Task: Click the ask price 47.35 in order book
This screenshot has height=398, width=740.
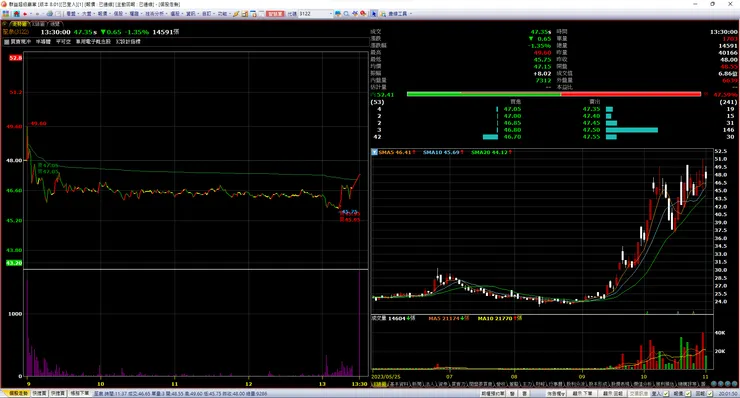Action: click(591, 109)
